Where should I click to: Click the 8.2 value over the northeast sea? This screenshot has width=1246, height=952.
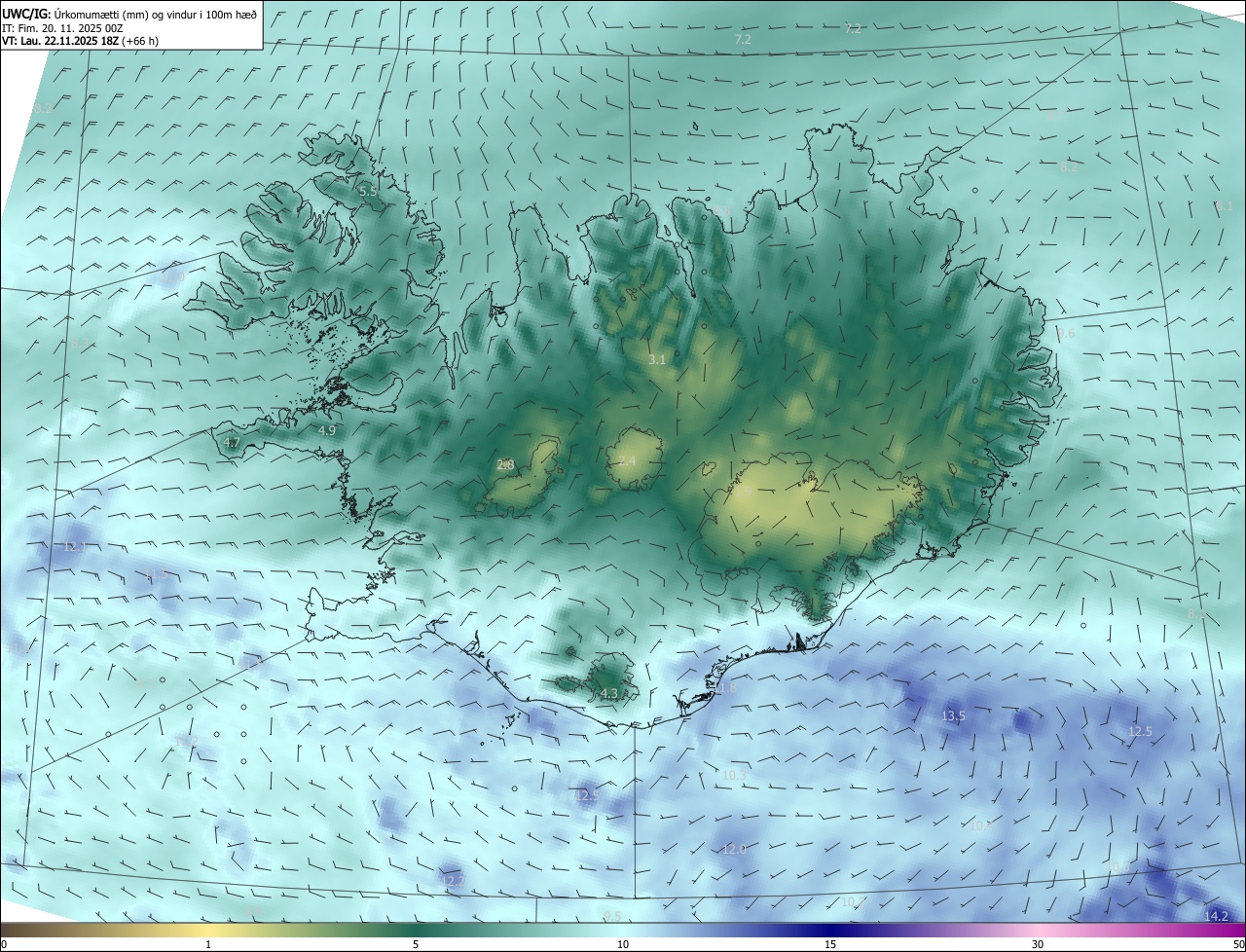click(x=1069, y=167)
